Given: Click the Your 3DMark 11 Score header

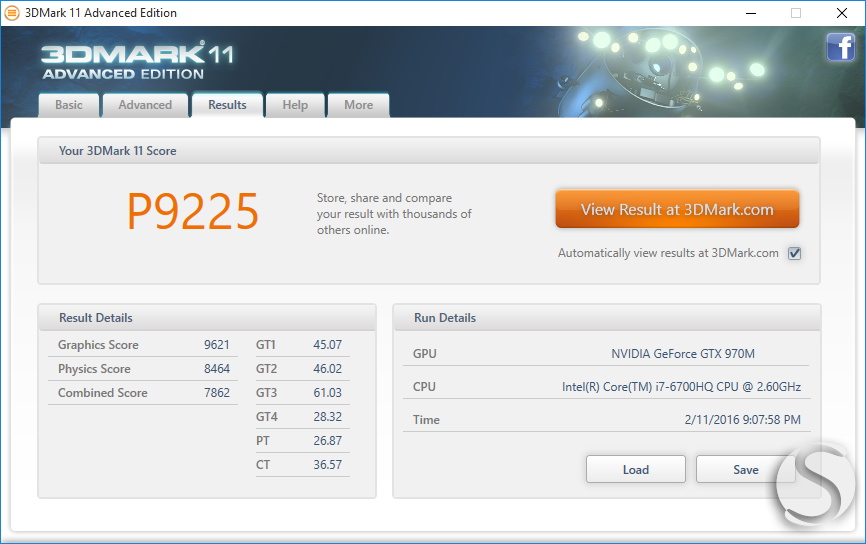Looking at the screenshot, I should [429, 151].
